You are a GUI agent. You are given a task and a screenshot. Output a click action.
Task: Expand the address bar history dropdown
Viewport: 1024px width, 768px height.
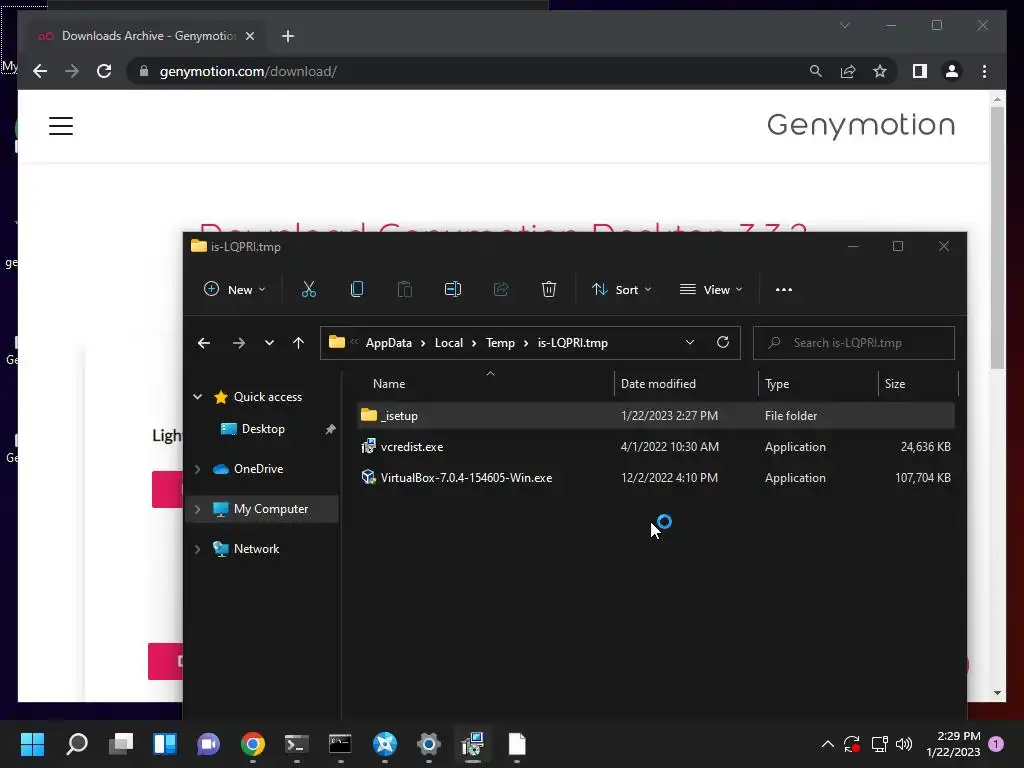(x=690, y=342)
